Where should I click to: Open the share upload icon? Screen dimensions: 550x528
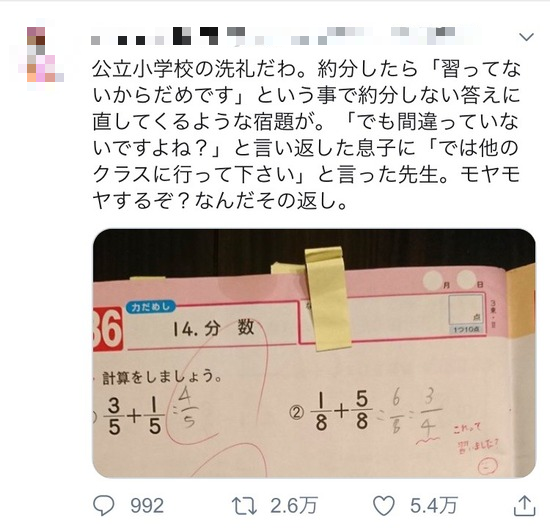coord(524,506)
